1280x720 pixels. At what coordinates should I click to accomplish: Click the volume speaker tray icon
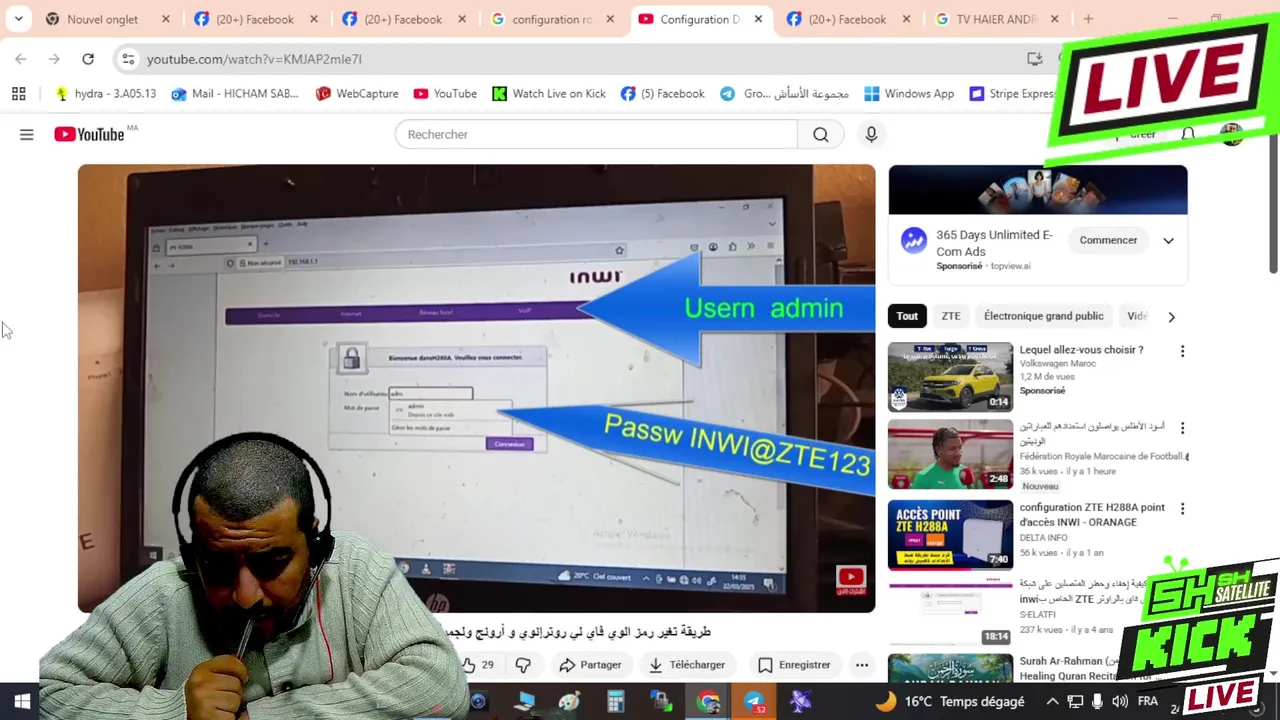tap(1119, 701)
